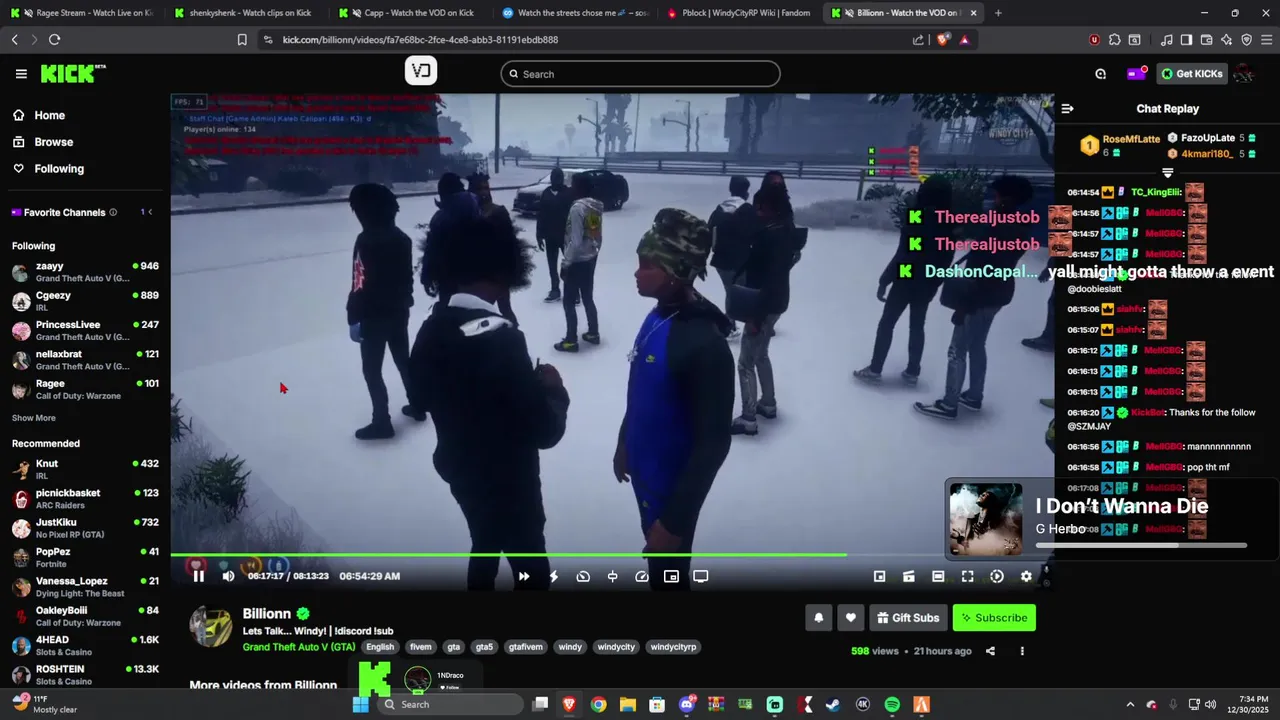The image size is (1280, 720).
Task: Open the Kick hamburger sidebar menu
Action: click(21, 74)
